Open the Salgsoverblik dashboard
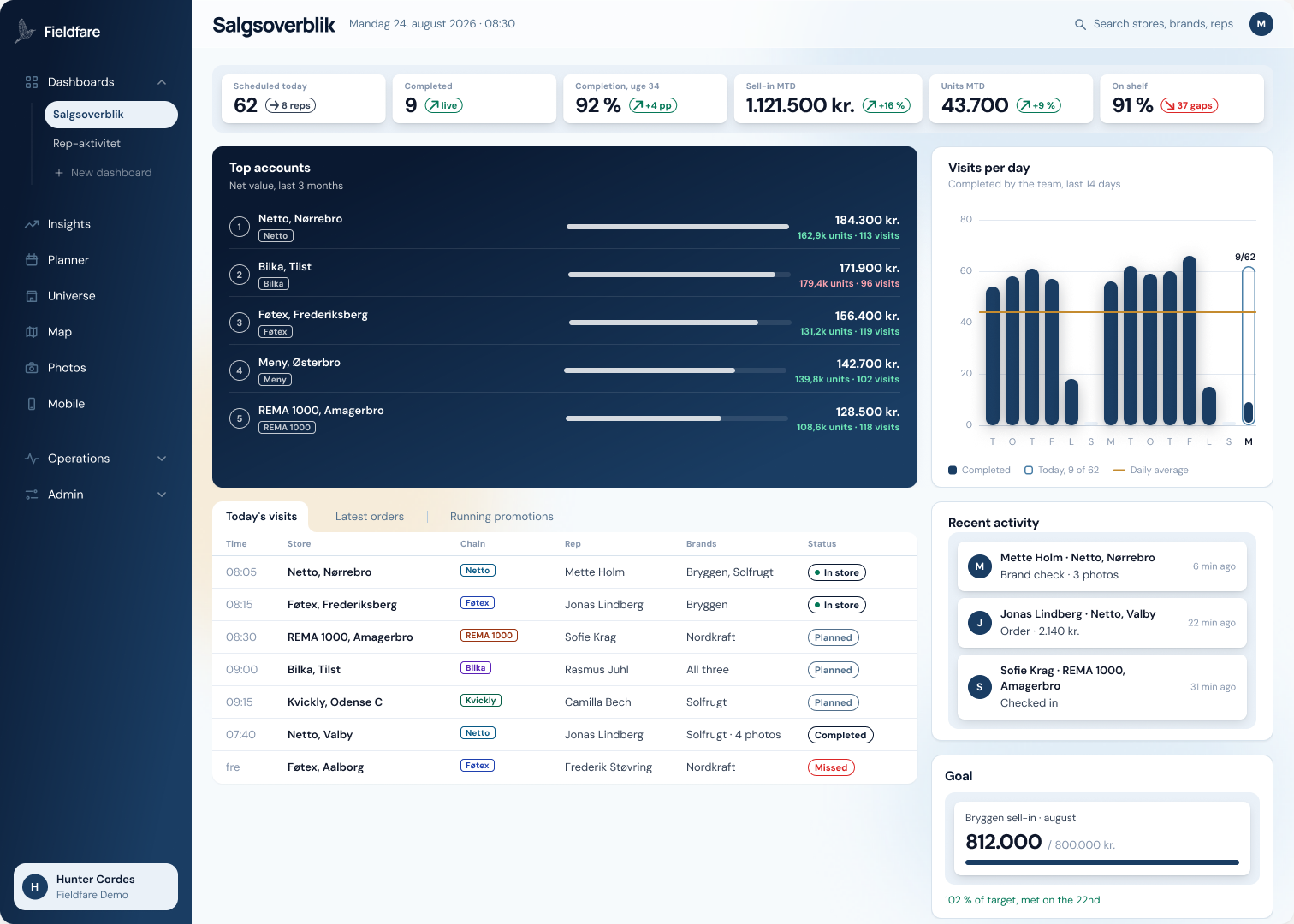Viewport: 1294px width, 924px height. pyautogui.click(x=111, y=115)
